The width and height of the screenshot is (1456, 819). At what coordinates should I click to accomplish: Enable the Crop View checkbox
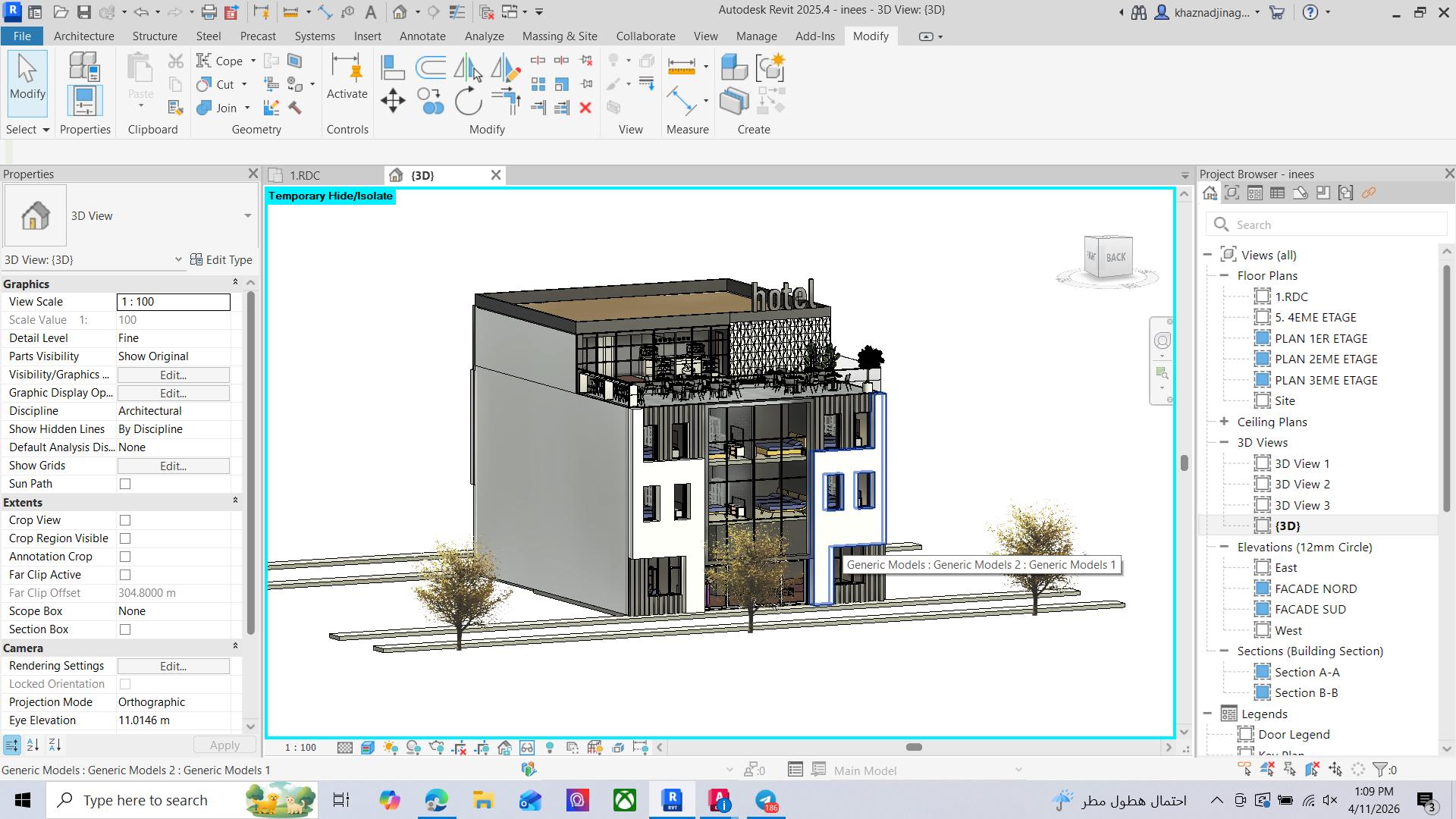(x=125, y=520)
